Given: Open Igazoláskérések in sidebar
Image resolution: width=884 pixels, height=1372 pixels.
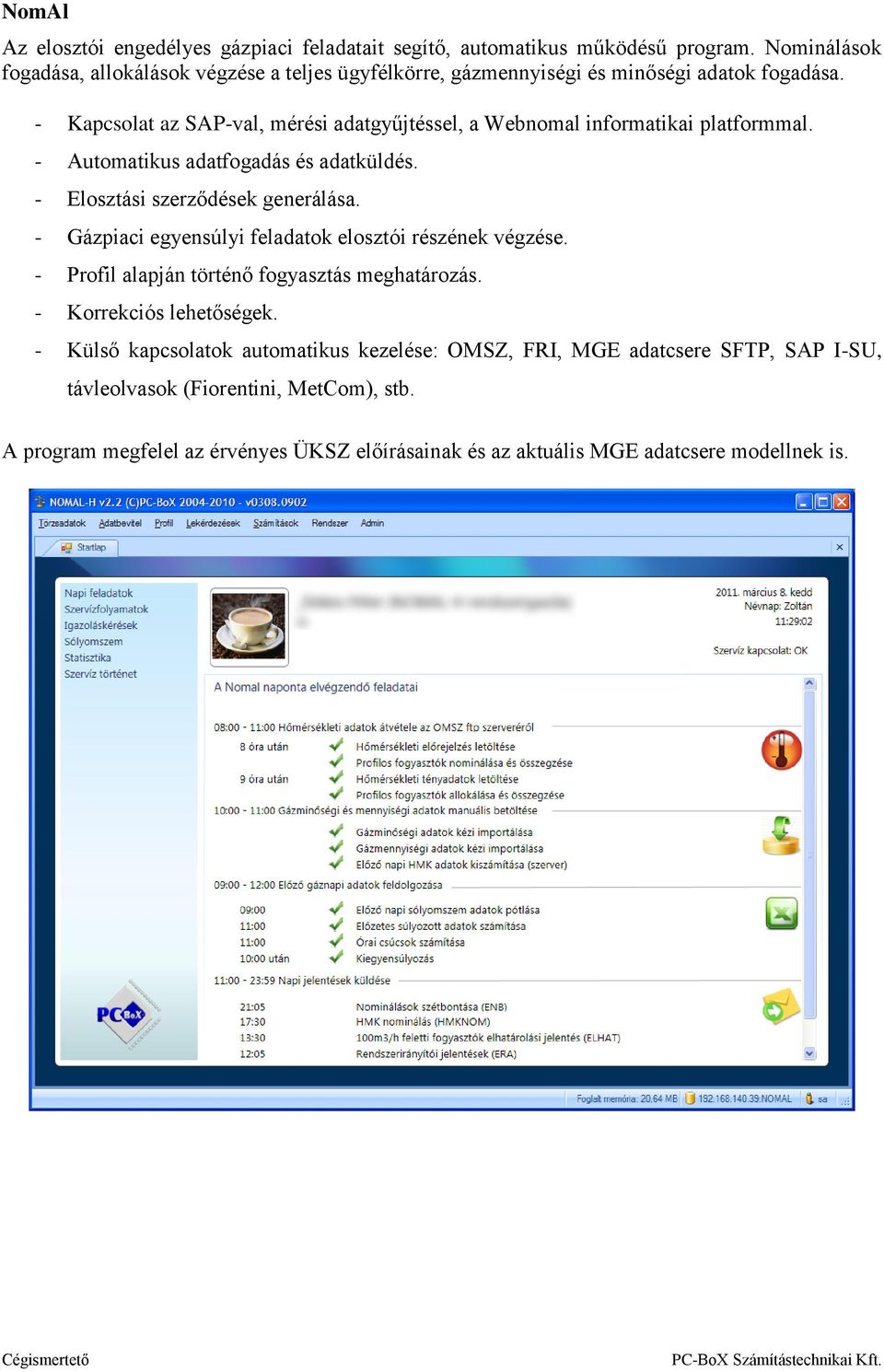Looking at the screenshot, I should [x=100, y=625].
